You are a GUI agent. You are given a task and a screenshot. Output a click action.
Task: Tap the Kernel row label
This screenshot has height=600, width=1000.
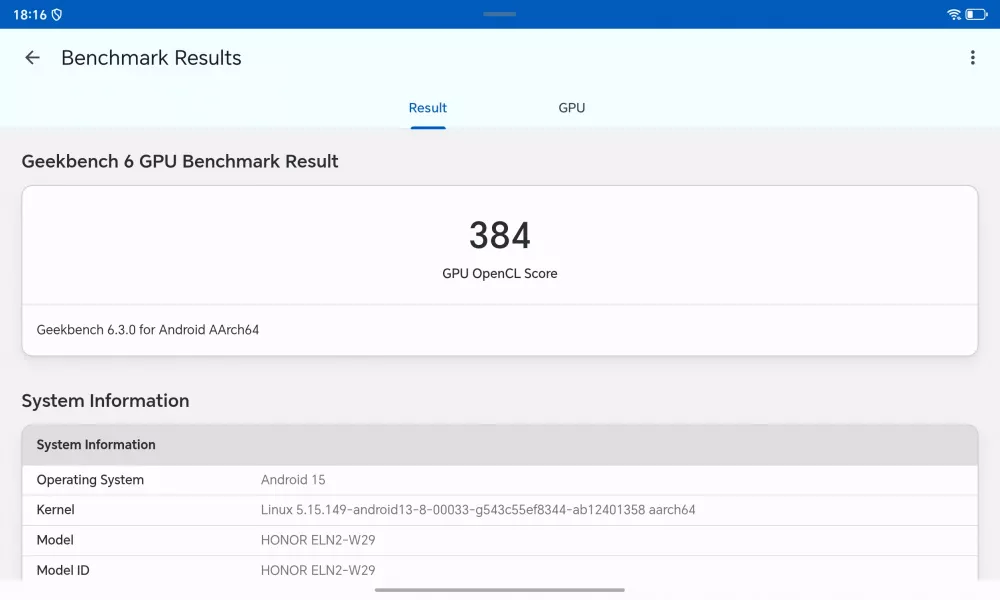point(55,510)
